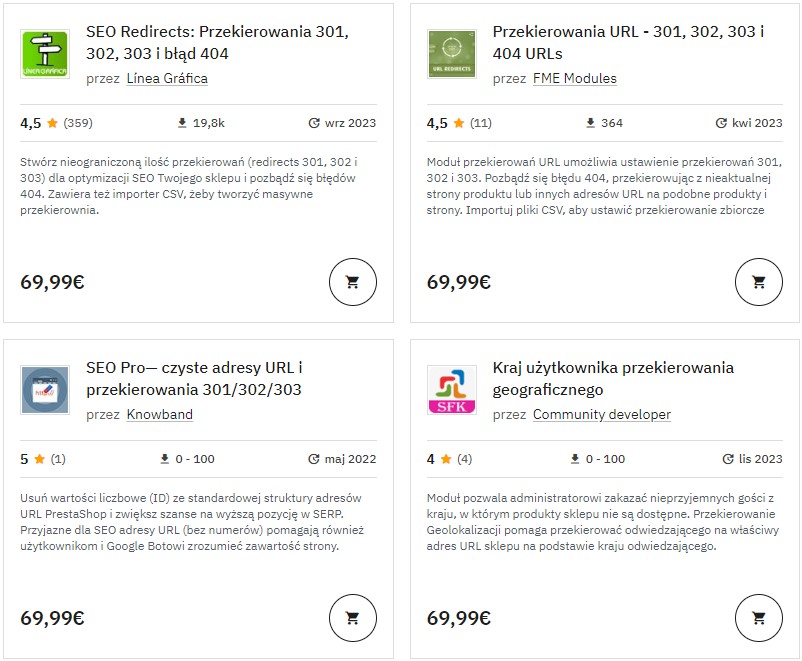The height and width of the screenshot is (661, 802).
Task: Open SEO Redirects module title
Action: [x=217, y=42]
